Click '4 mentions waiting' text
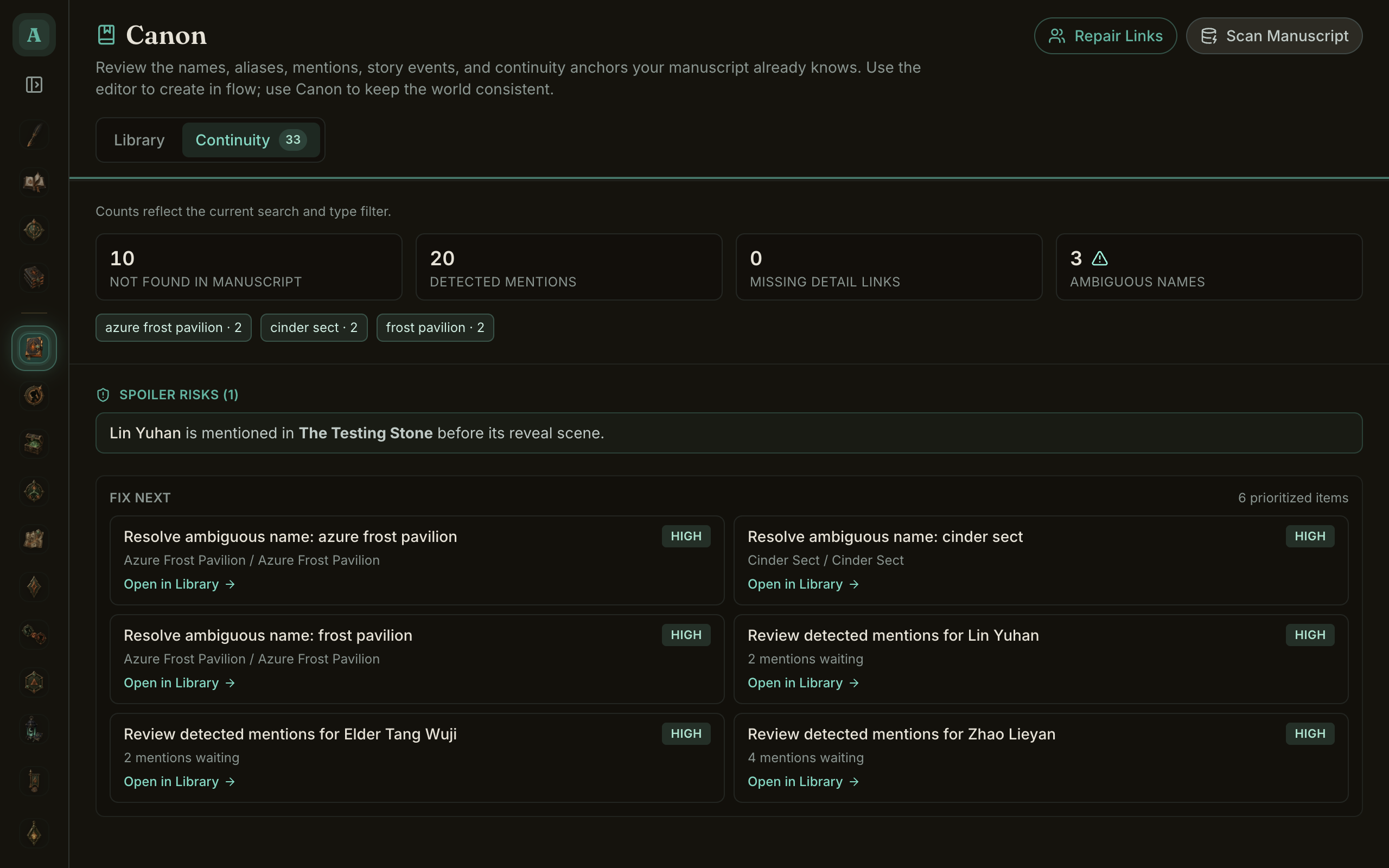The width and height of the screenshot is (1389, 868). click(x=806, y=758)
